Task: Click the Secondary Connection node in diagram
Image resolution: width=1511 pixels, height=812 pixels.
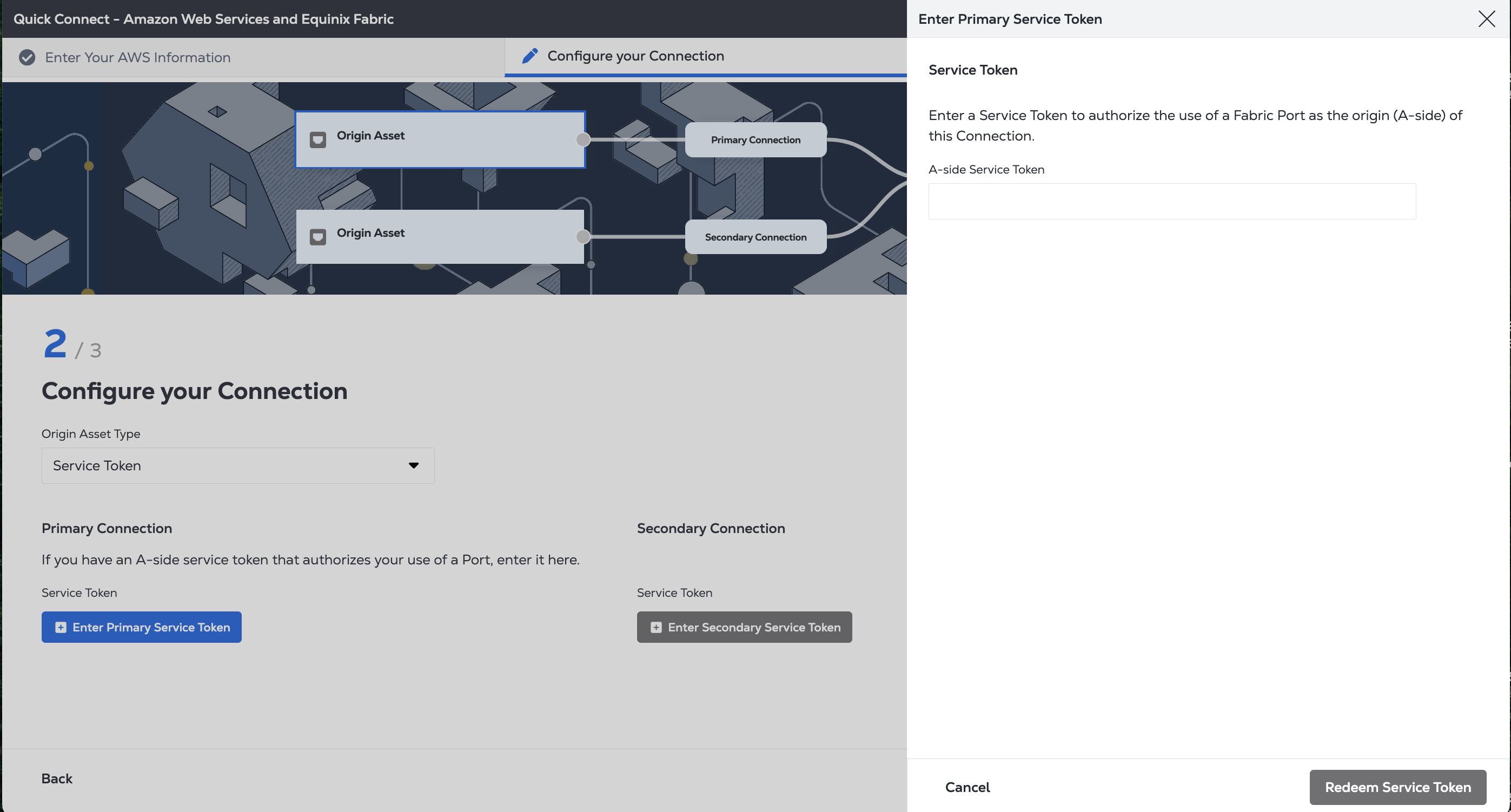Action: pyautogui.click(x=755, y=237)
